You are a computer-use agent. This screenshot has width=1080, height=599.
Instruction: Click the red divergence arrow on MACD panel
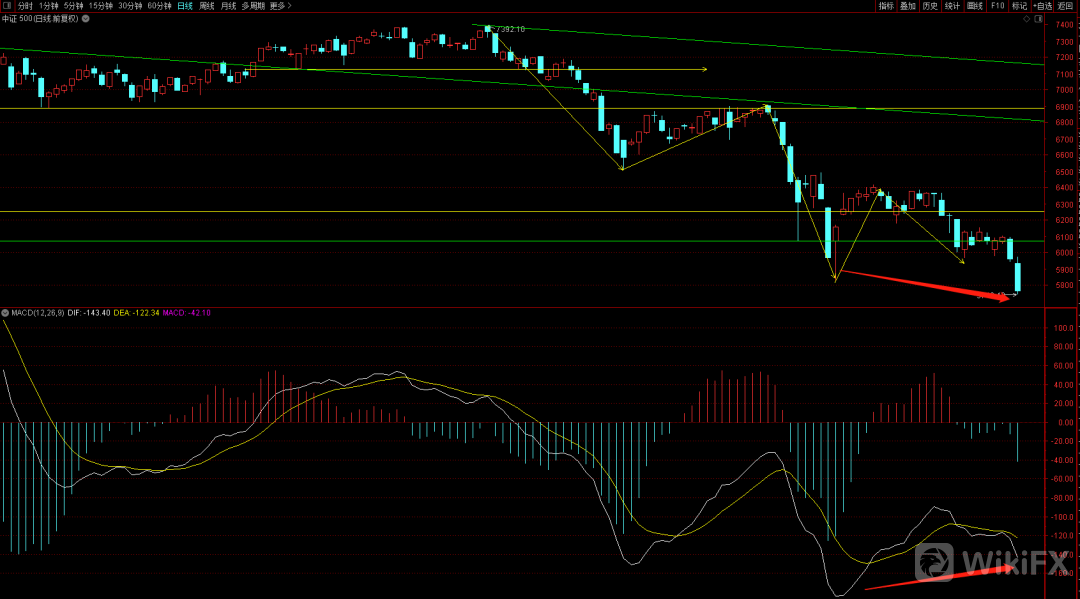[938, 577]
